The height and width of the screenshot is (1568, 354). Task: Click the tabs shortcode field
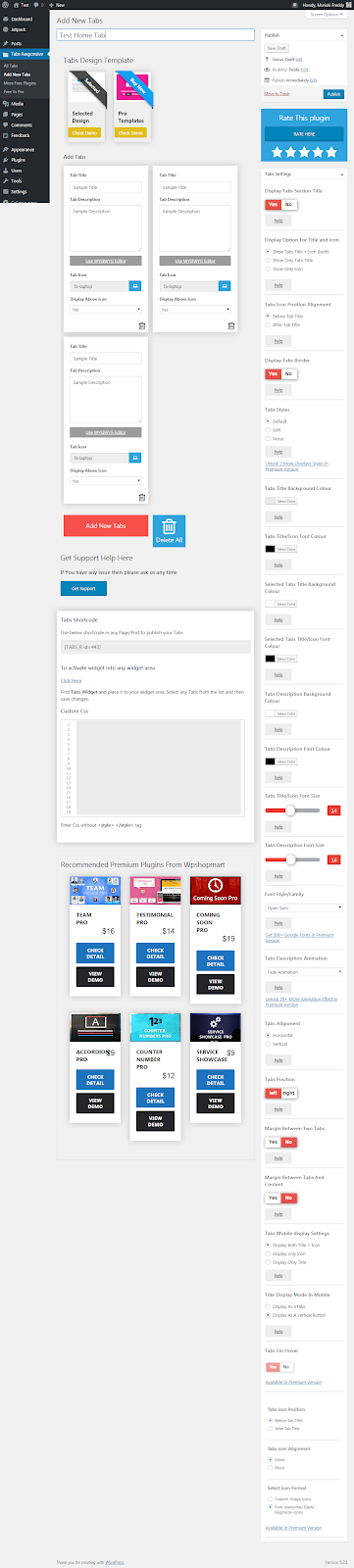154,647
